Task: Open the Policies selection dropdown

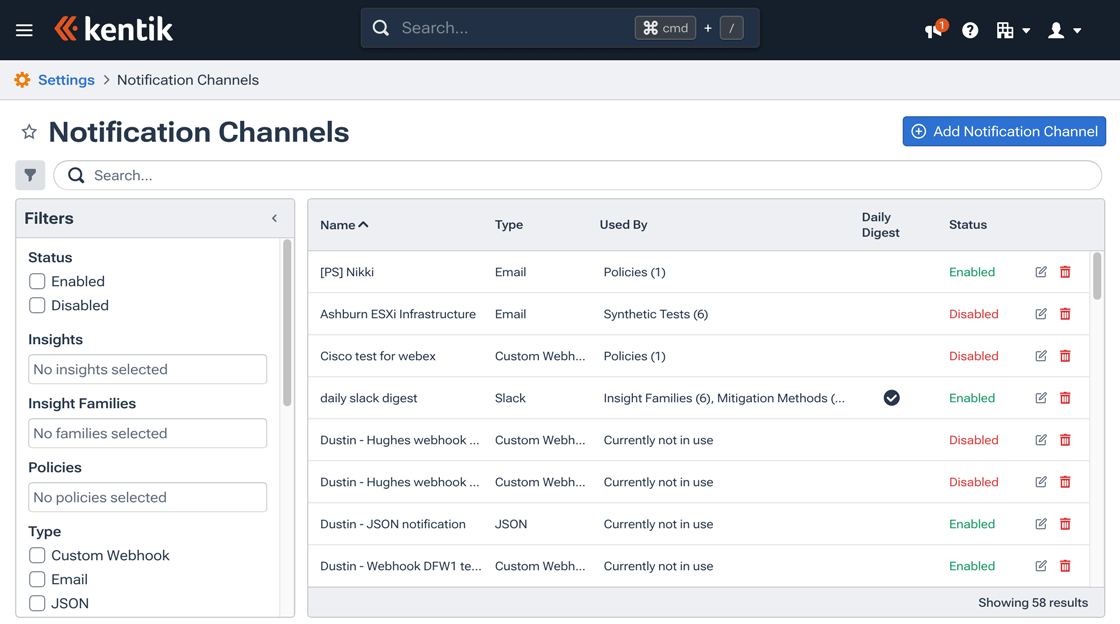Action: point(147,497)
